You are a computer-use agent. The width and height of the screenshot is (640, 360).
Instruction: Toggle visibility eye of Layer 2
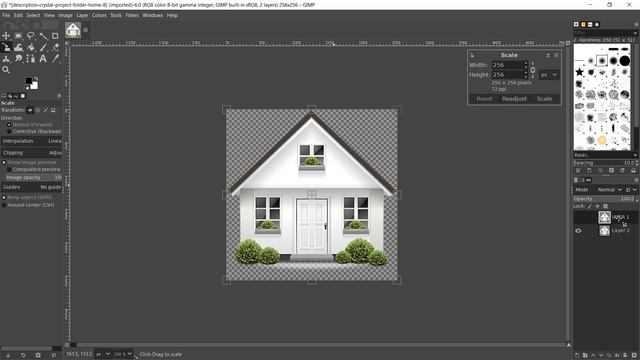point(578,231)
